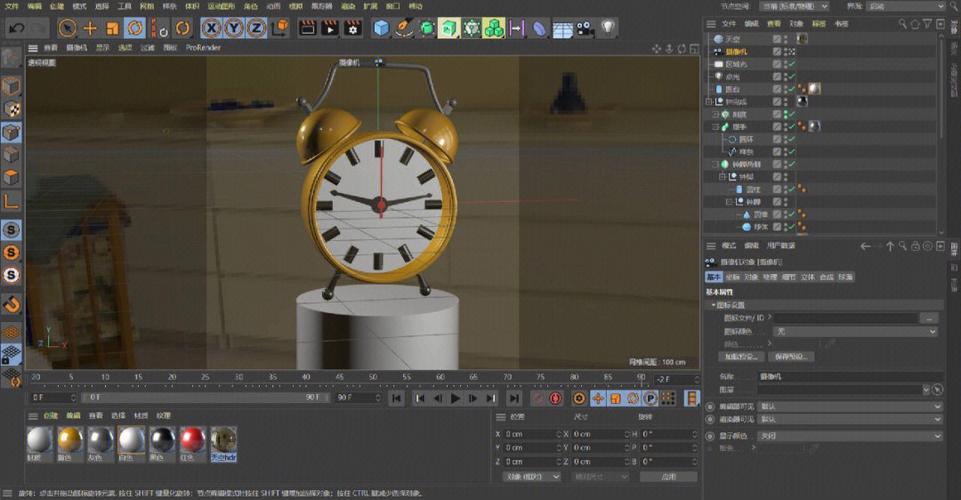Open render settings gear clapperboard
Viewport: 961px width, 500px height.
pos(352,28)
